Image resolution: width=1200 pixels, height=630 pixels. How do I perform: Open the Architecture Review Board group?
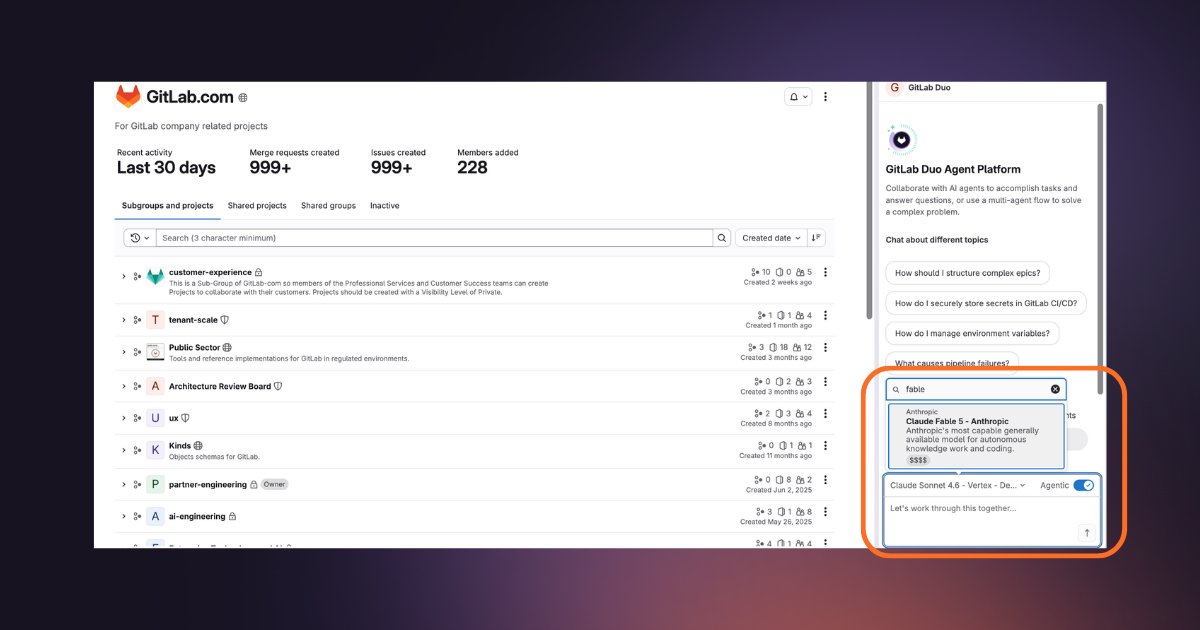point(220,386)
